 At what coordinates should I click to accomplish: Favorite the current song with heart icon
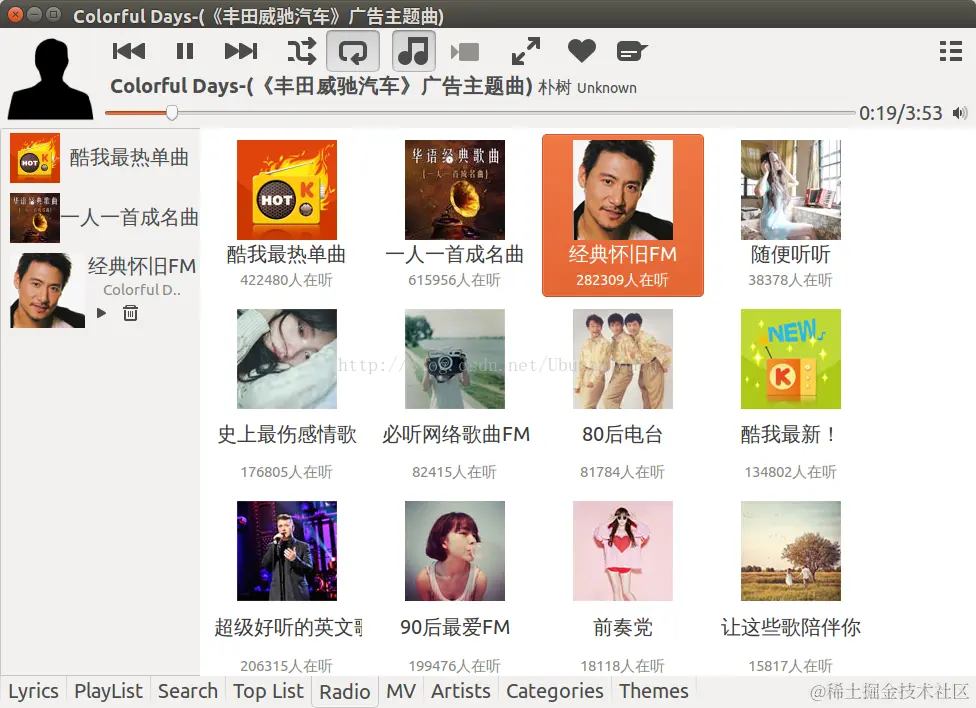pyautogui.click(x=582, y=50)
